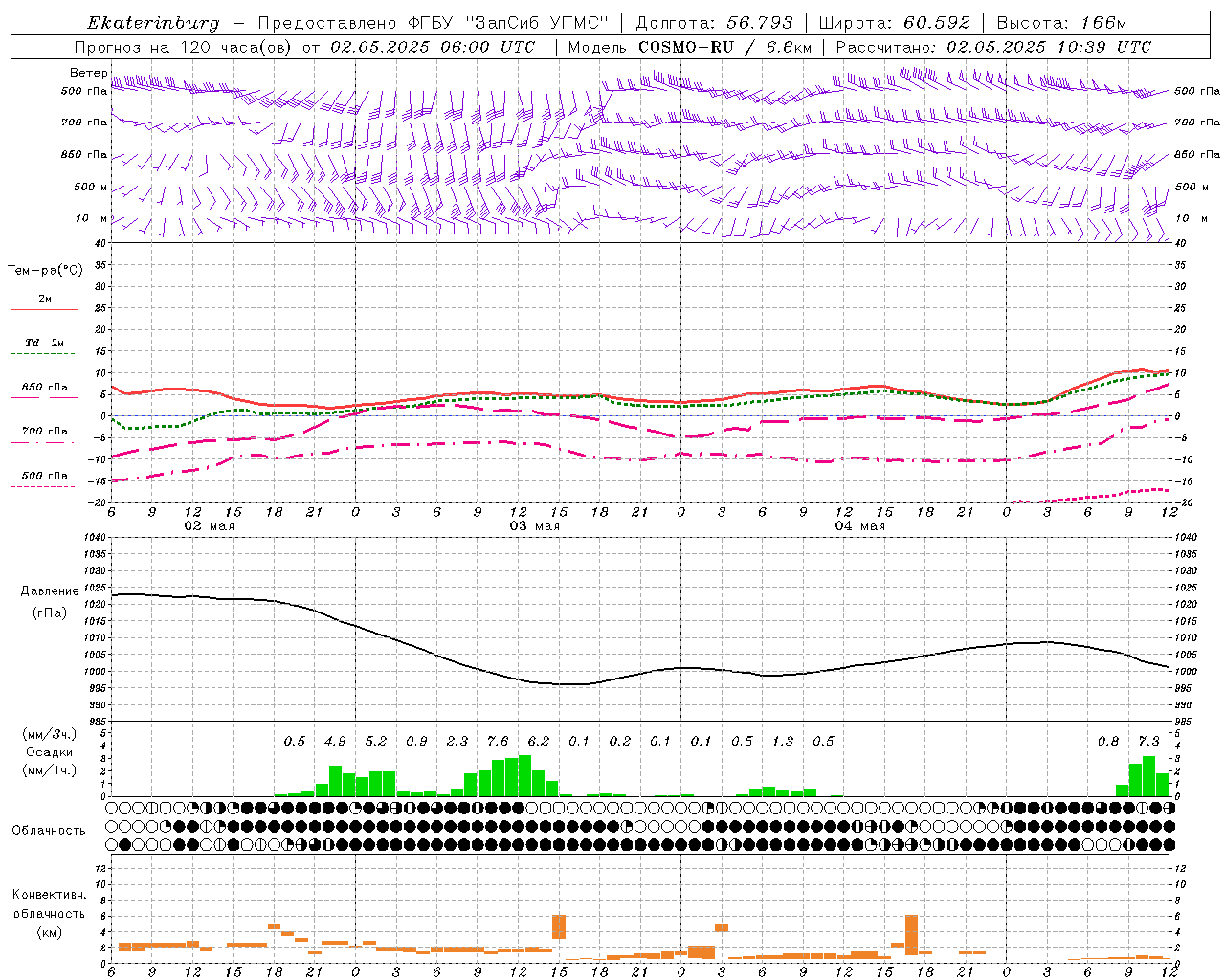Click the '(мм/3ч.)' precipitation unit label
The image size is (1225, 980).
click(50, 734)
